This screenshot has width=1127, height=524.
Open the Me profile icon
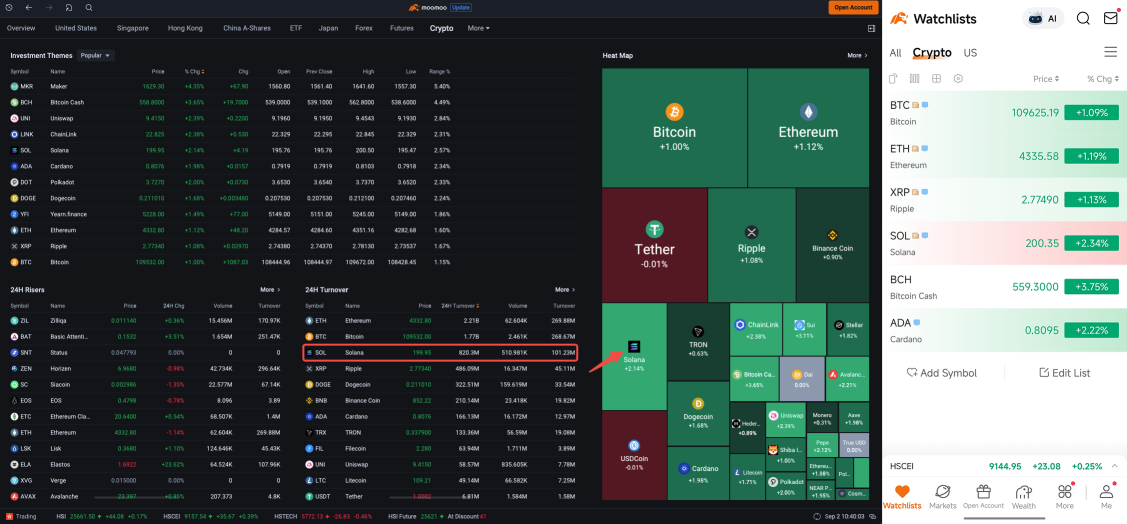pyautogui.click(x=1106, y=496)
